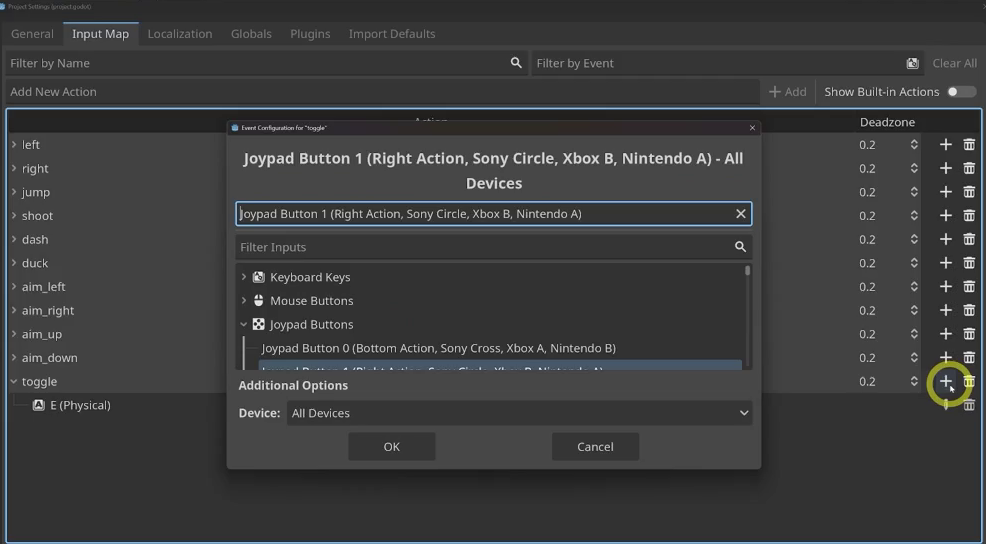Delete the dash action
Screen dimensions: 986x544
(969, 240)
